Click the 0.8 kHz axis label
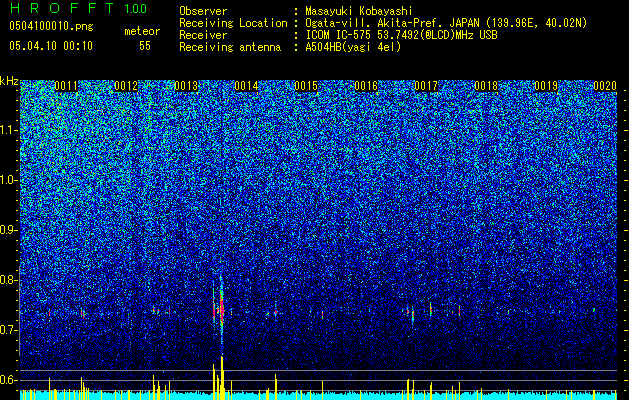Image resolution: width=629 pixels, height=400 pixels. 8,280
